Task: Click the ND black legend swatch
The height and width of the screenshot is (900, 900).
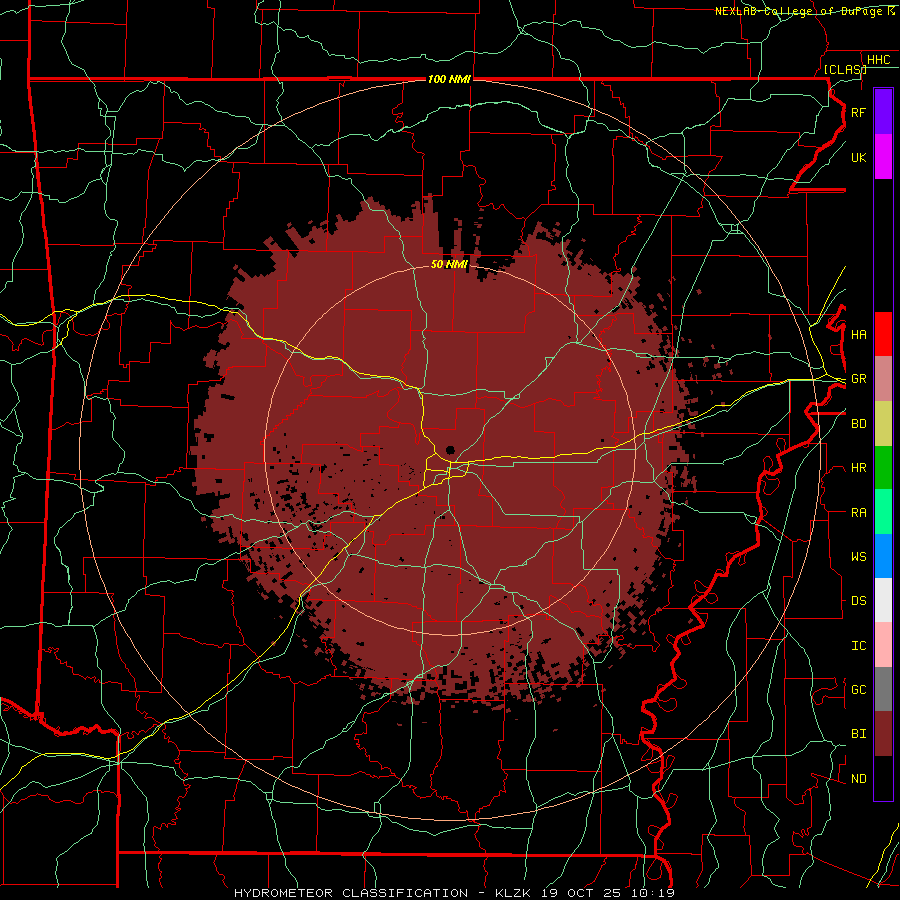Action: click(883, 778)
